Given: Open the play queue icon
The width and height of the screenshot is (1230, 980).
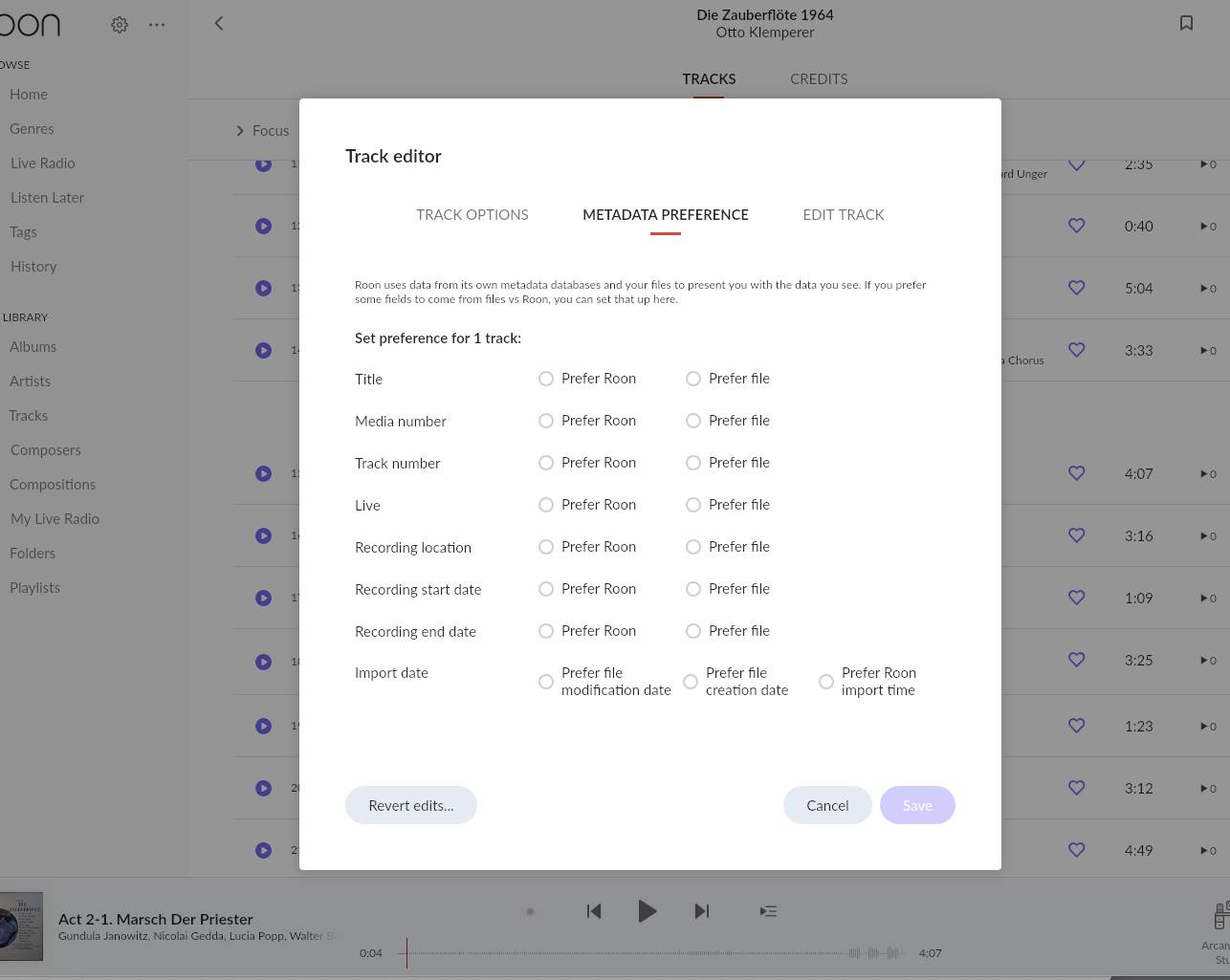Looking at the screenshot, I should pyautogui.click(x=768, y=911).
